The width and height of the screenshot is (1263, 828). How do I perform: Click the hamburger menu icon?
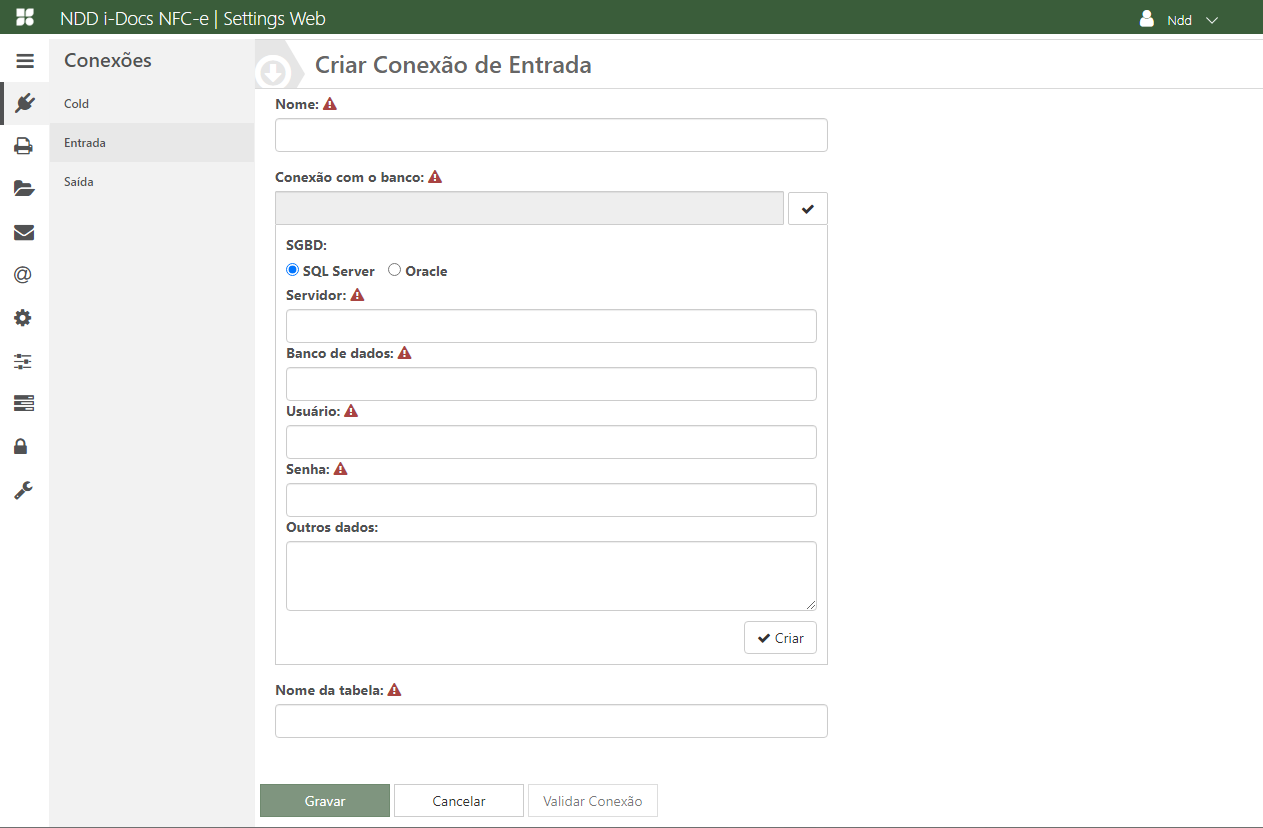[24, 61]
